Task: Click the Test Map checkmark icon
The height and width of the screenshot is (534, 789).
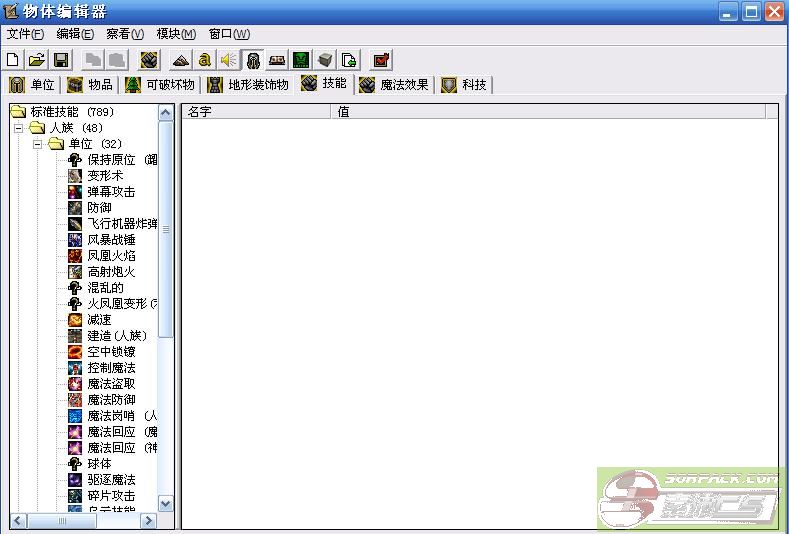Action: [381, 60]
